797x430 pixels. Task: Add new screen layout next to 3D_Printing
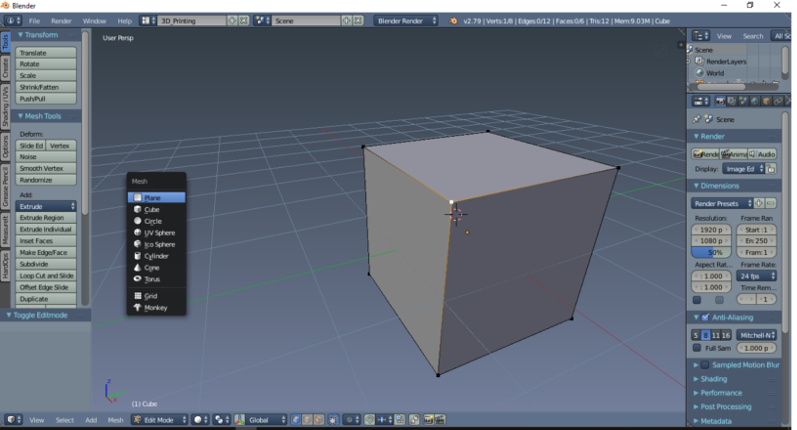pos(232,21)
